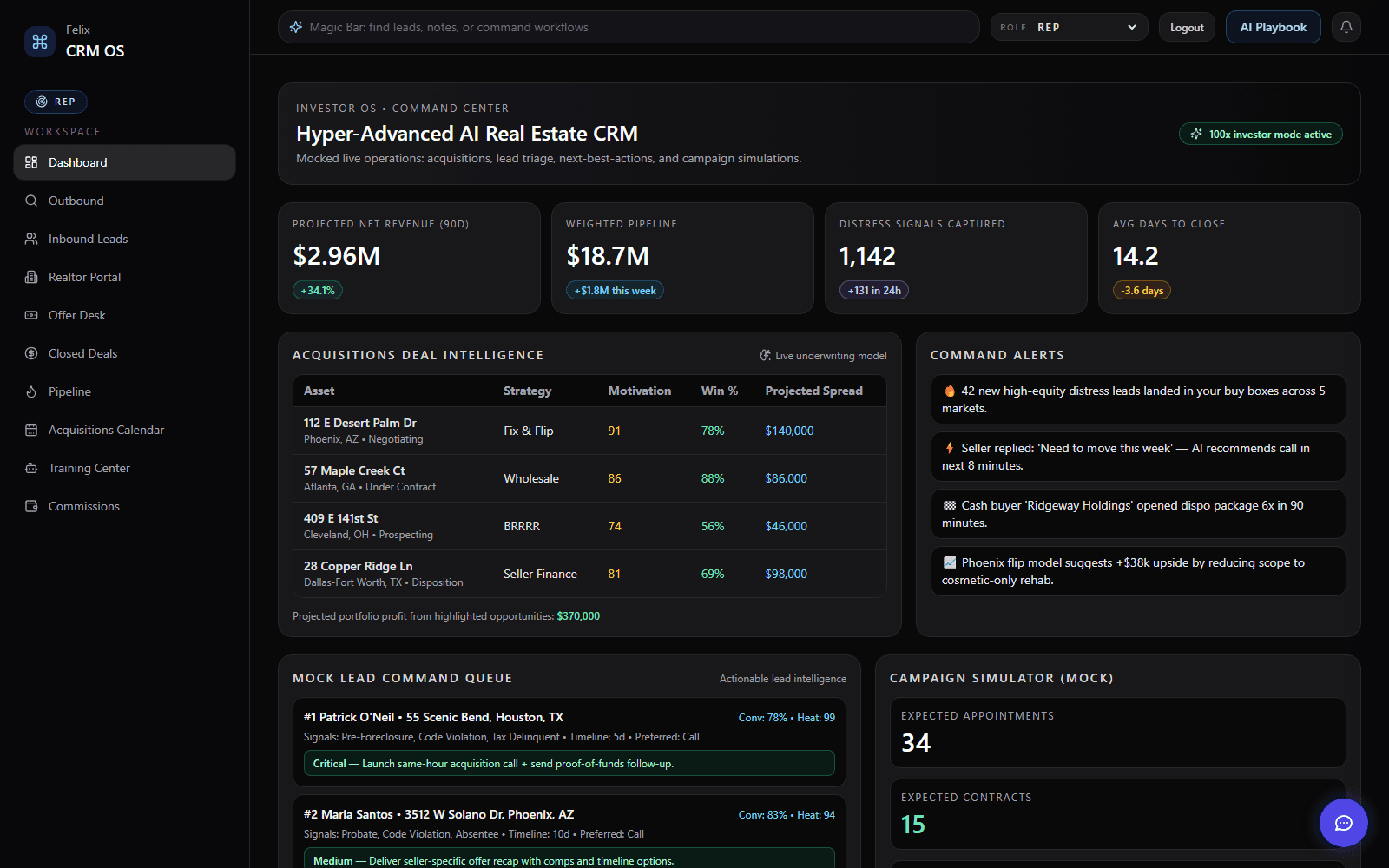Click the fire icon on distress leads alert

tap(950, 391)
